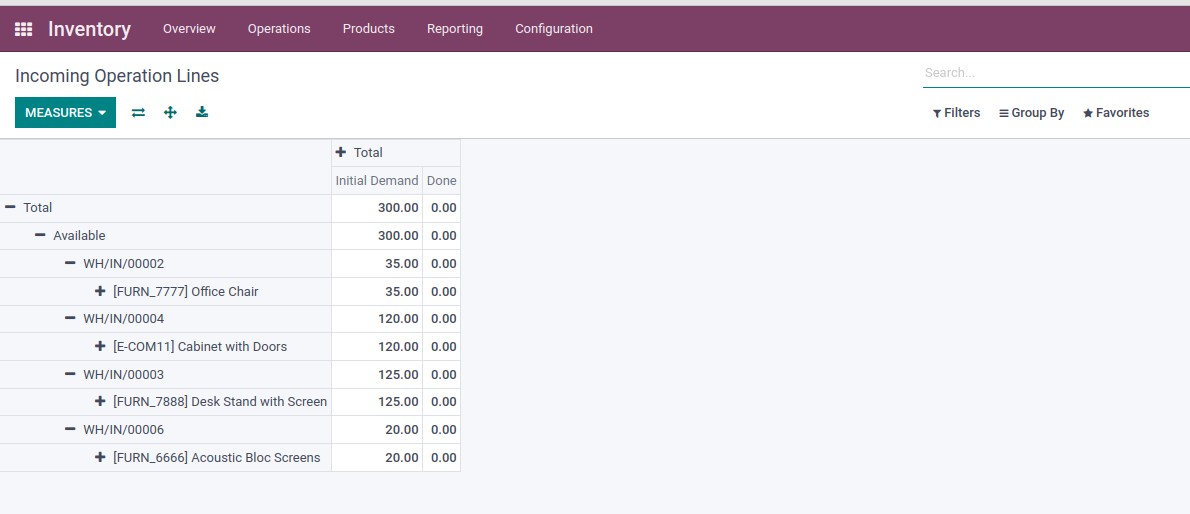Open the Group By dropdown

point(1031,113)
